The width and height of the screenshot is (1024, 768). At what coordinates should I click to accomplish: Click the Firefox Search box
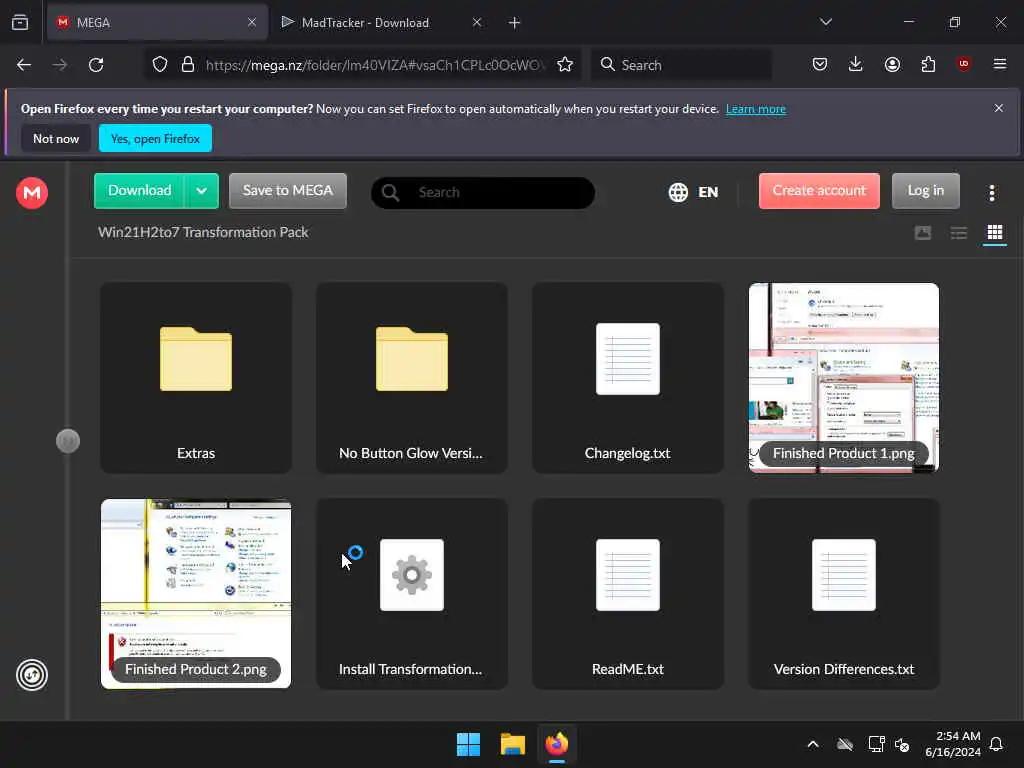(x=681, y=65)
